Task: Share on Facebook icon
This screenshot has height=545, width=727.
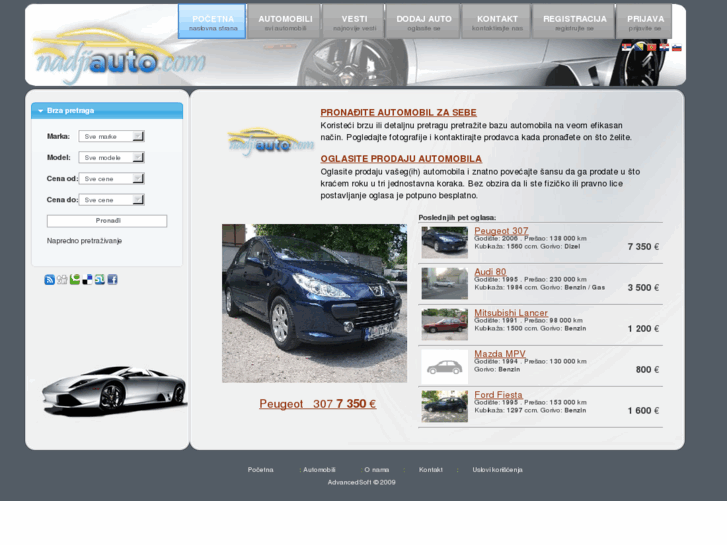Action: pos(112,280)
